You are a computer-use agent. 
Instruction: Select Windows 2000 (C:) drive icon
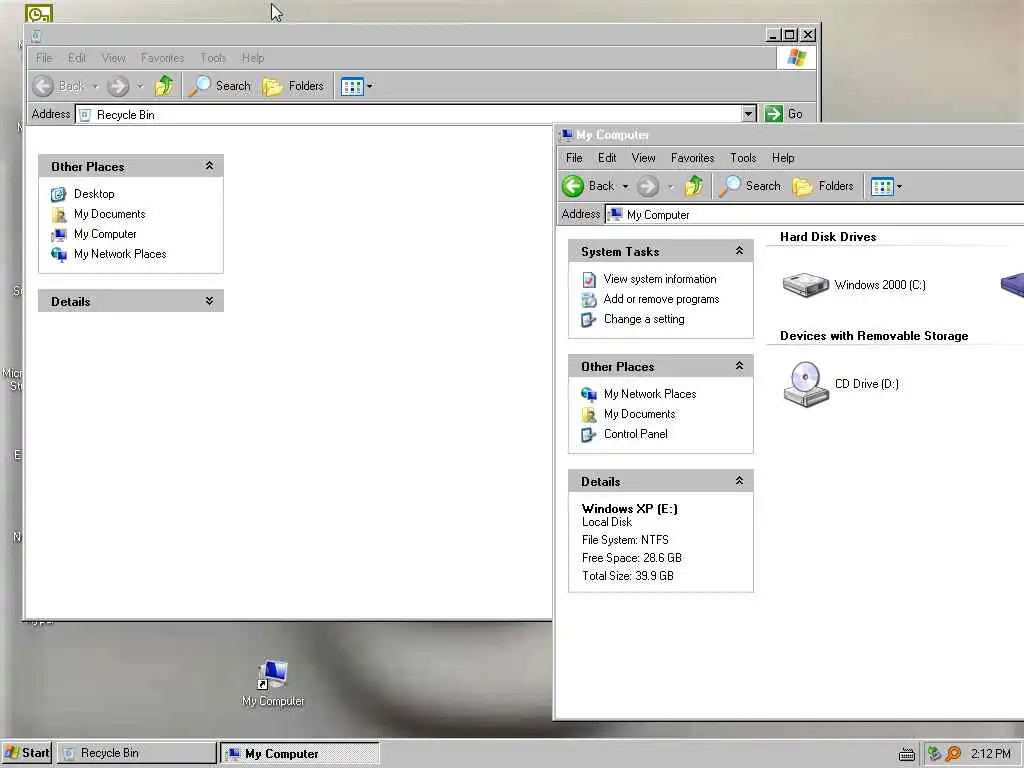pyautogui.click(x=806, y=285)
